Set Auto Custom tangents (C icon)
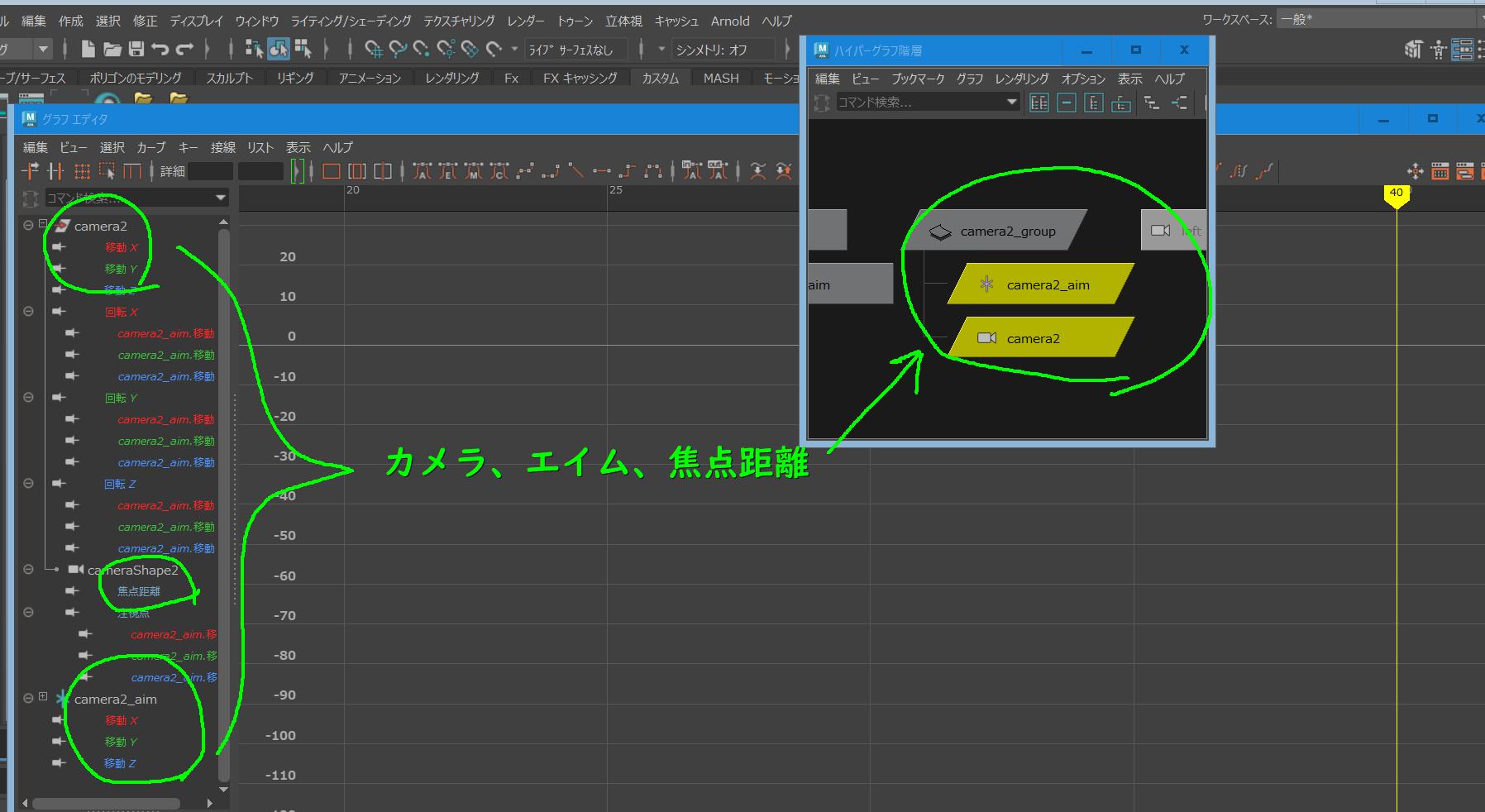 pos(499,171)
